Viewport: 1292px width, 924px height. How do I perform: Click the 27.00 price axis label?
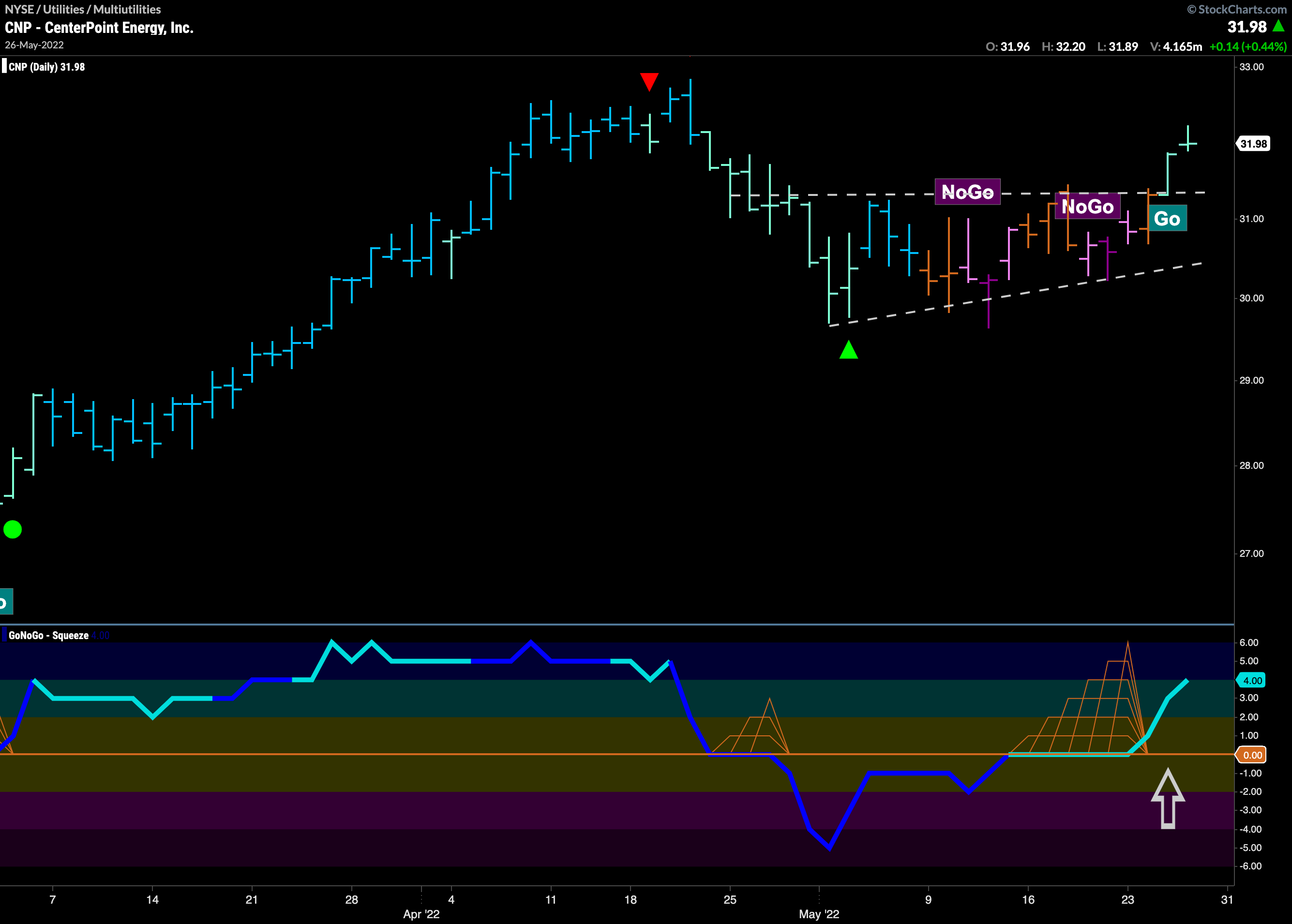pos(1251,553)
